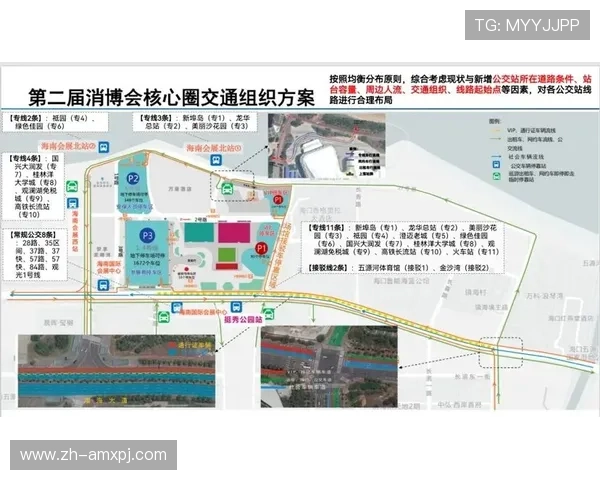600x480 pixels.
Task: Click the 万豪酒店 map label
Action: pyautogui.click(x=179, y=189)
